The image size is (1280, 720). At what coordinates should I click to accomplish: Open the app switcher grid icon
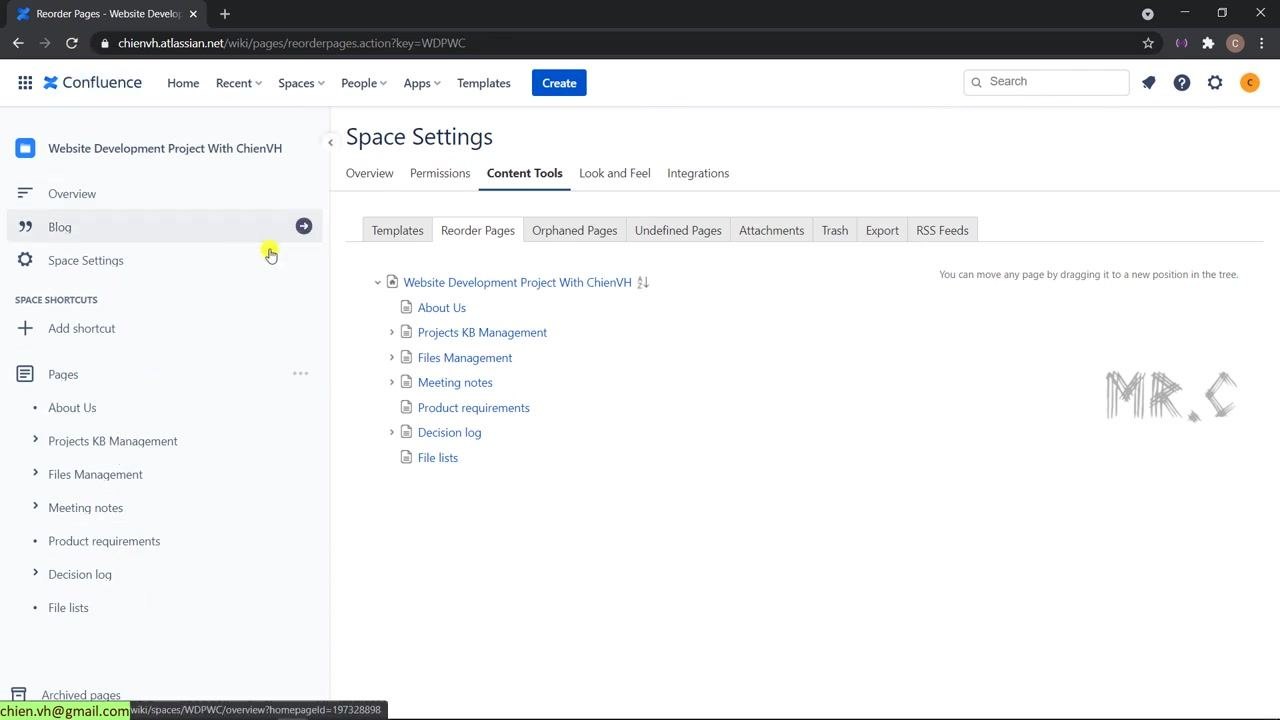tap(25, 83)
